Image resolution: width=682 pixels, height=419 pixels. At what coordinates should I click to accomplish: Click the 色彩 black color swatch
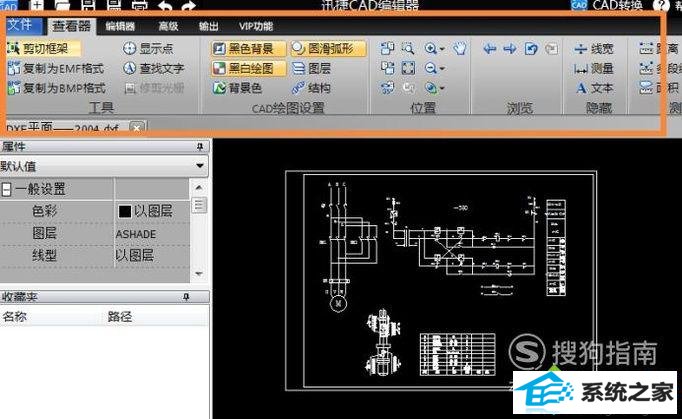(124, 211)
